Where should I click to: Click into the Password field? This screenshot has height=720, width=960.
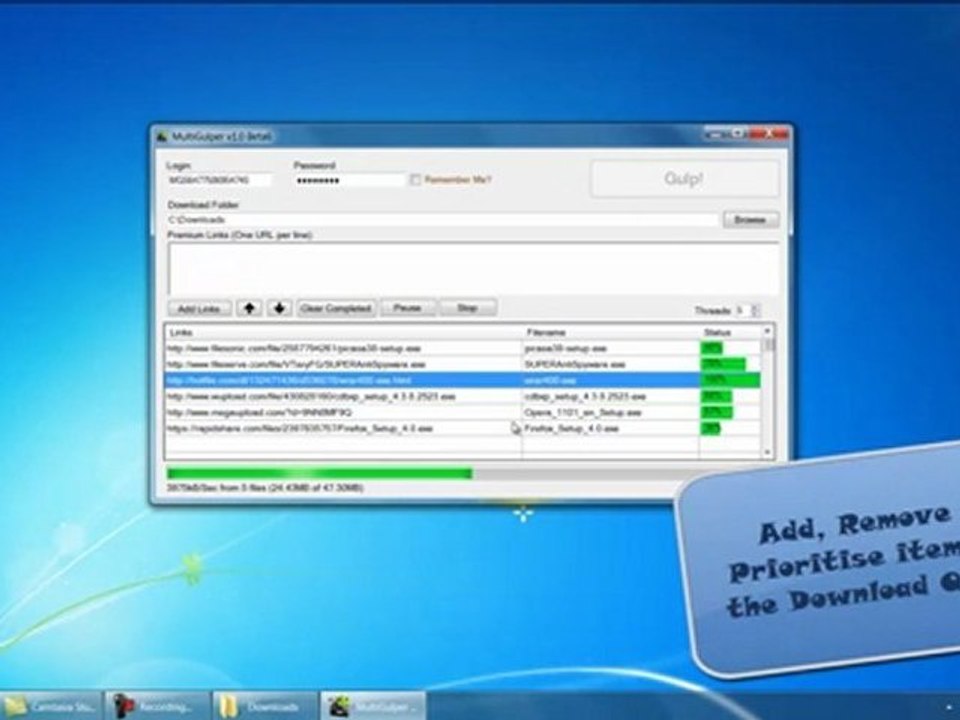pos(350,180)
